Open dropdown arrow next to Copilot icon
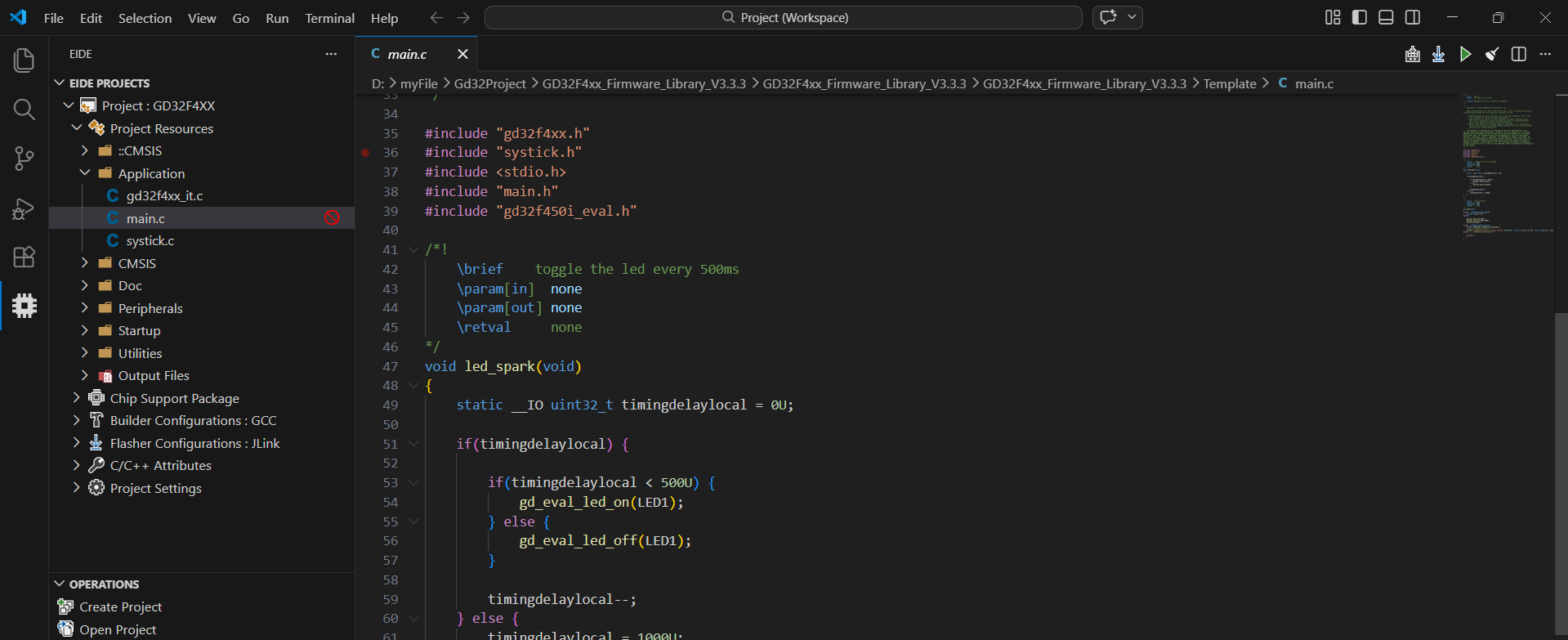This screenshot has width=1568, height=640. pos(1132,17)
